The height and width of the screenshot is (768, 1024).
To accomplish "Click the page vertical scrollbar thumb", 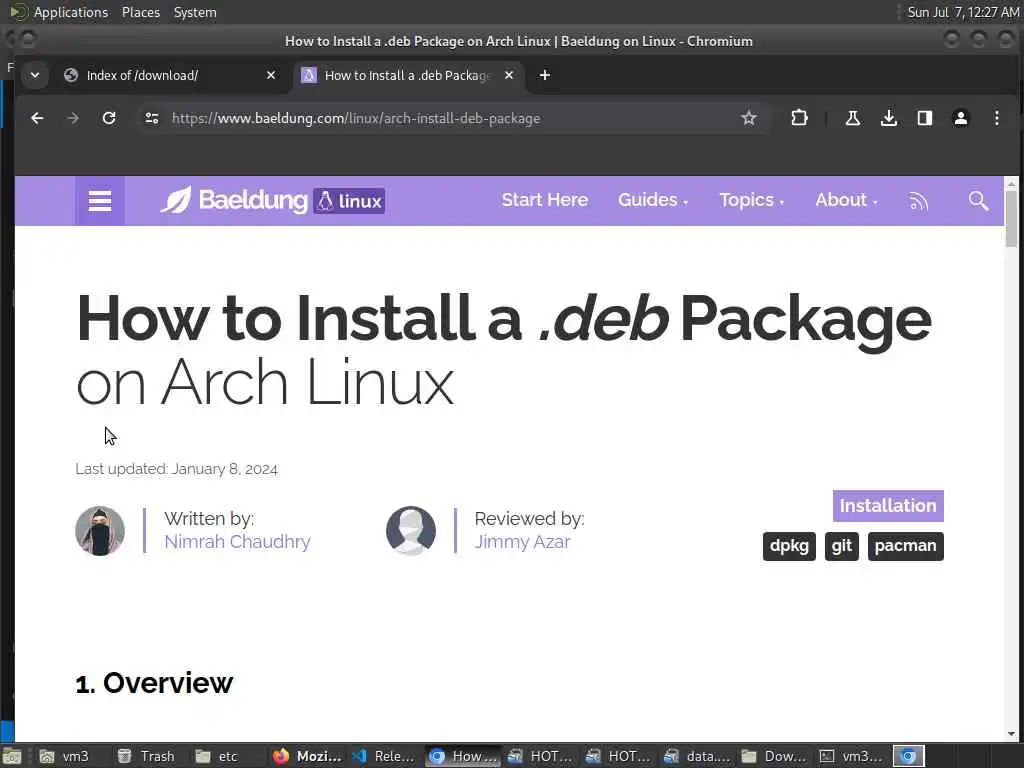I will tap(1012, 219).
